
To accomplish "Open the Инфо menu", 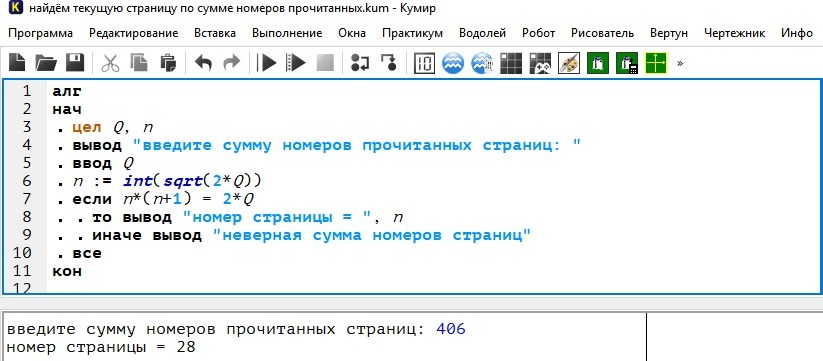I will tap(797, 34).
